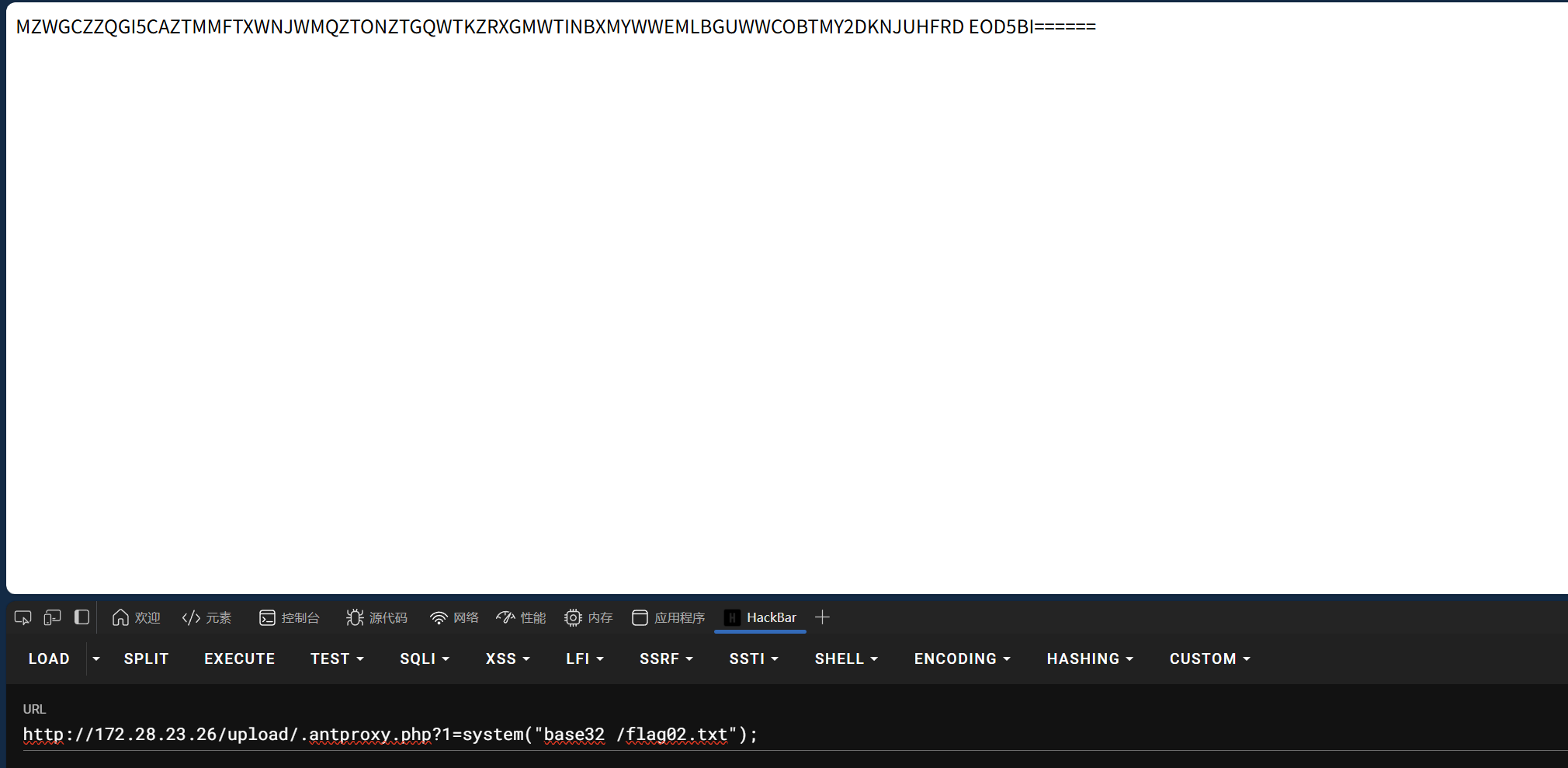Click the SPLIT button
Screen dimensions: 1568x768
coord(146,658)
